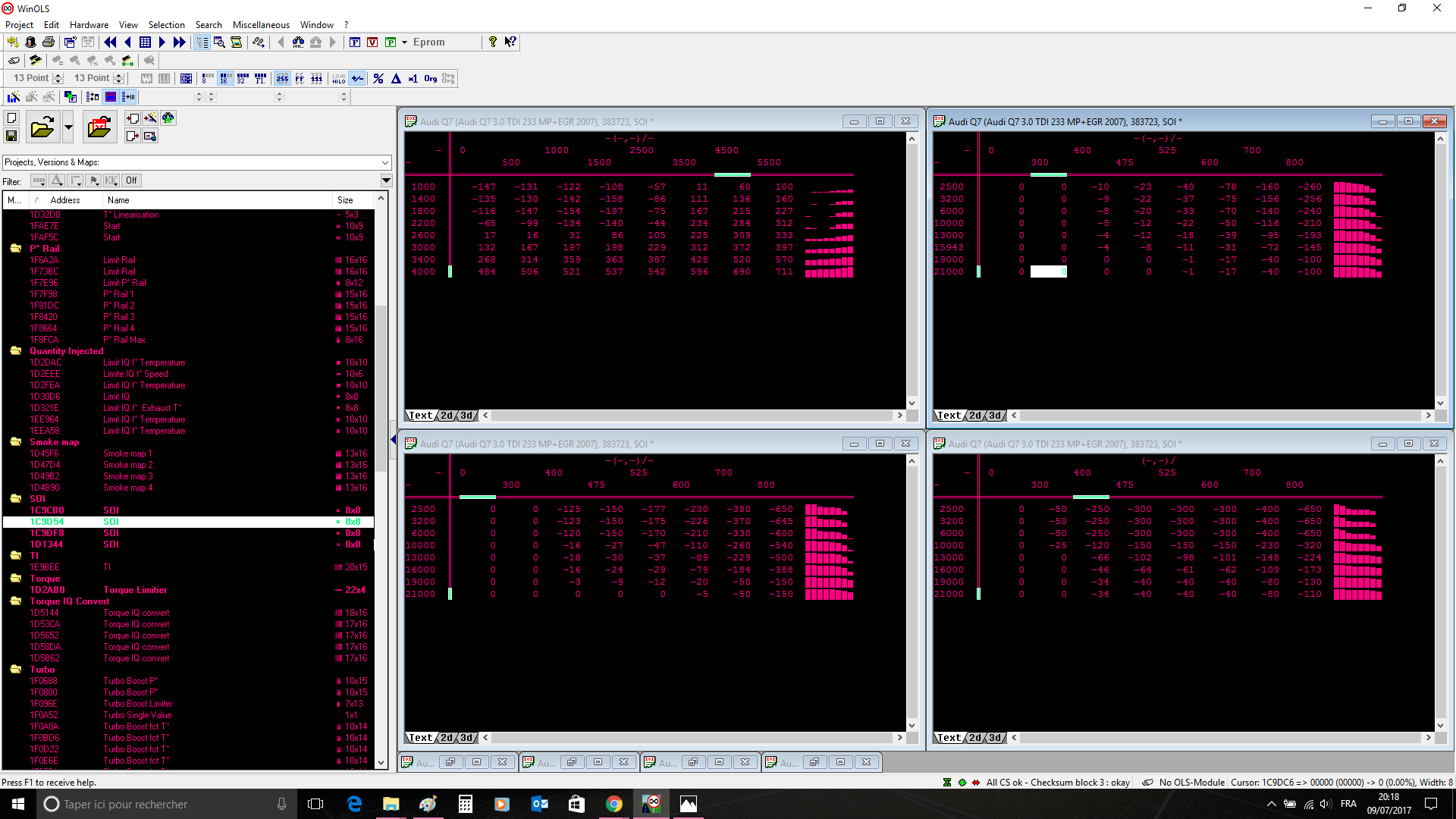The image size is (1456, 819).
Task: Open Google Chrome from the taskbar
Action: coord(614,804)
